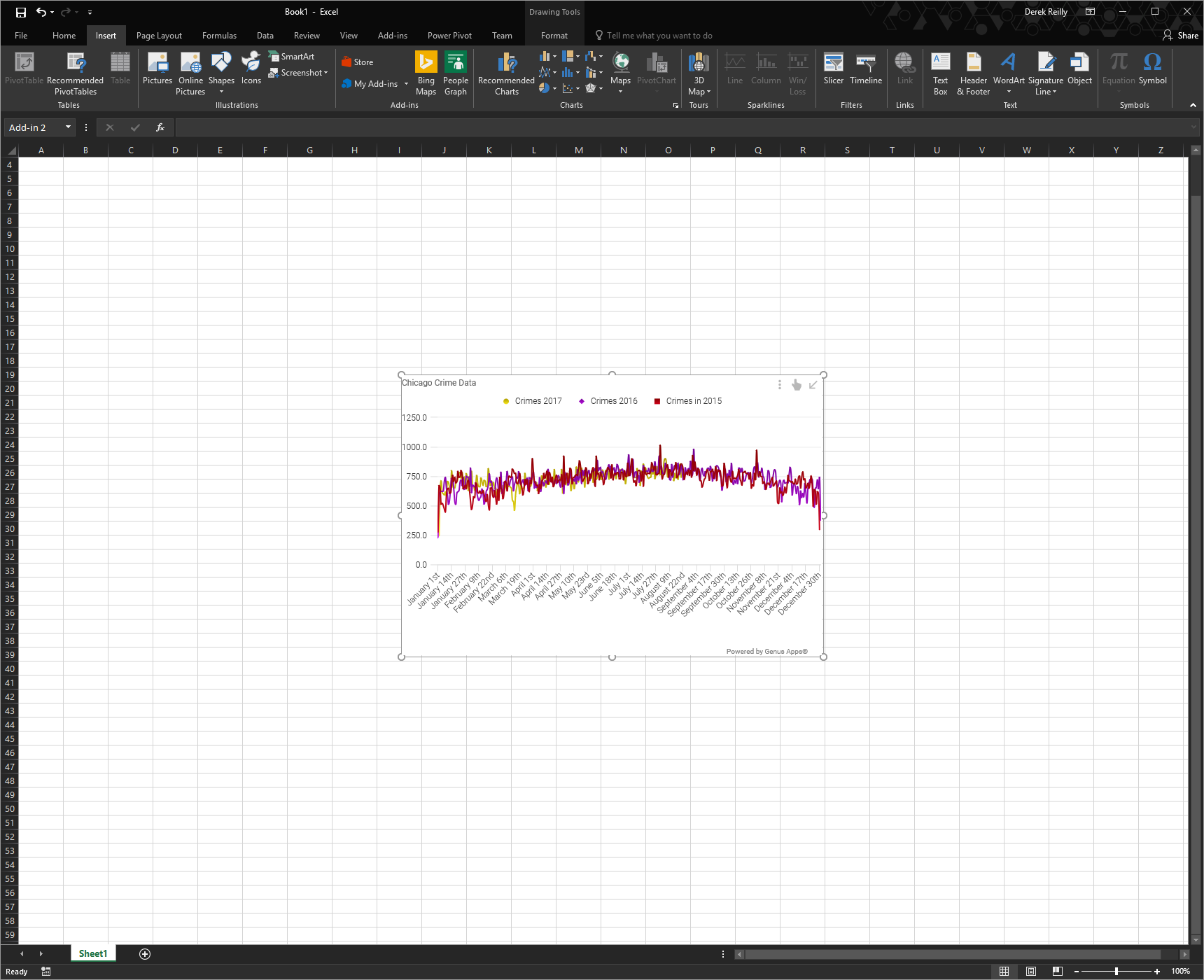The height and width of the screenshot is (980, 1204).
Task: Click the macro recording status bar icon
Action: (46, 972)
